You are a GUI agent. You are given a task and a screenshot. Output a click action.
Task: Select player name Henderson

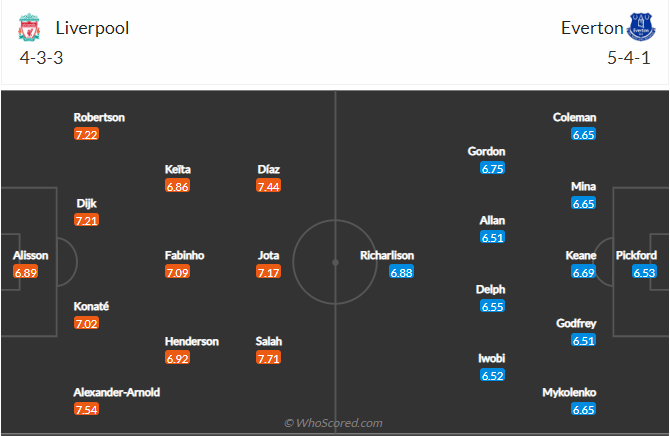(192, 341)
